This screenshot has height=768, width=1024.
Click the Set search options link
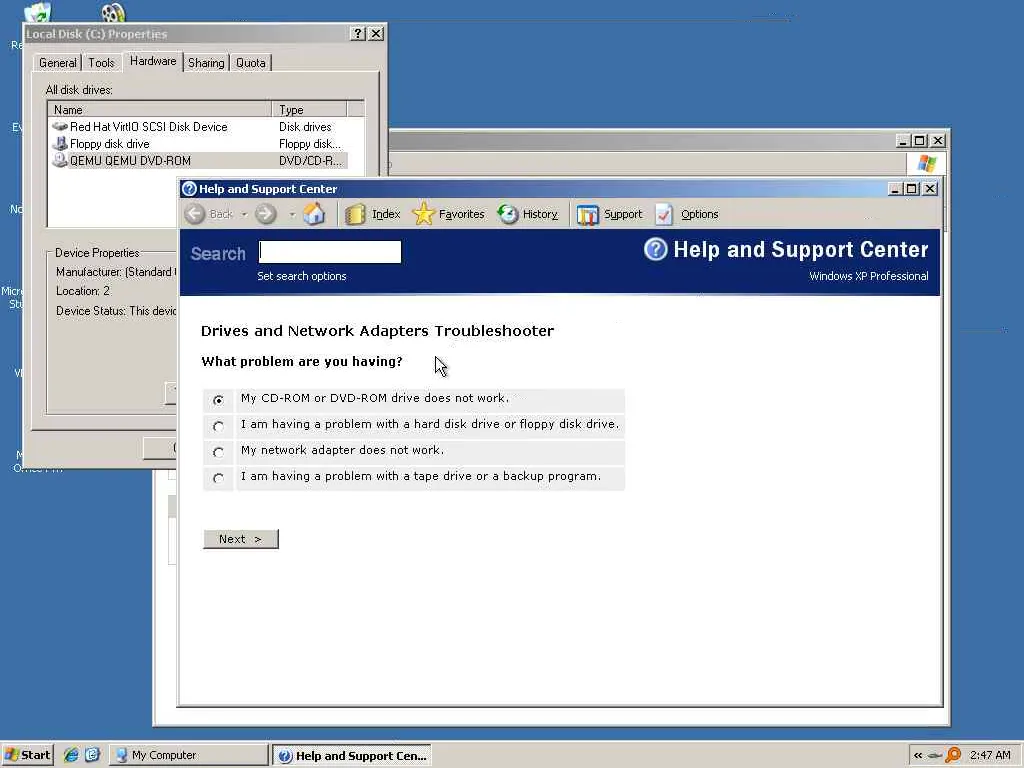coord(302,276)
